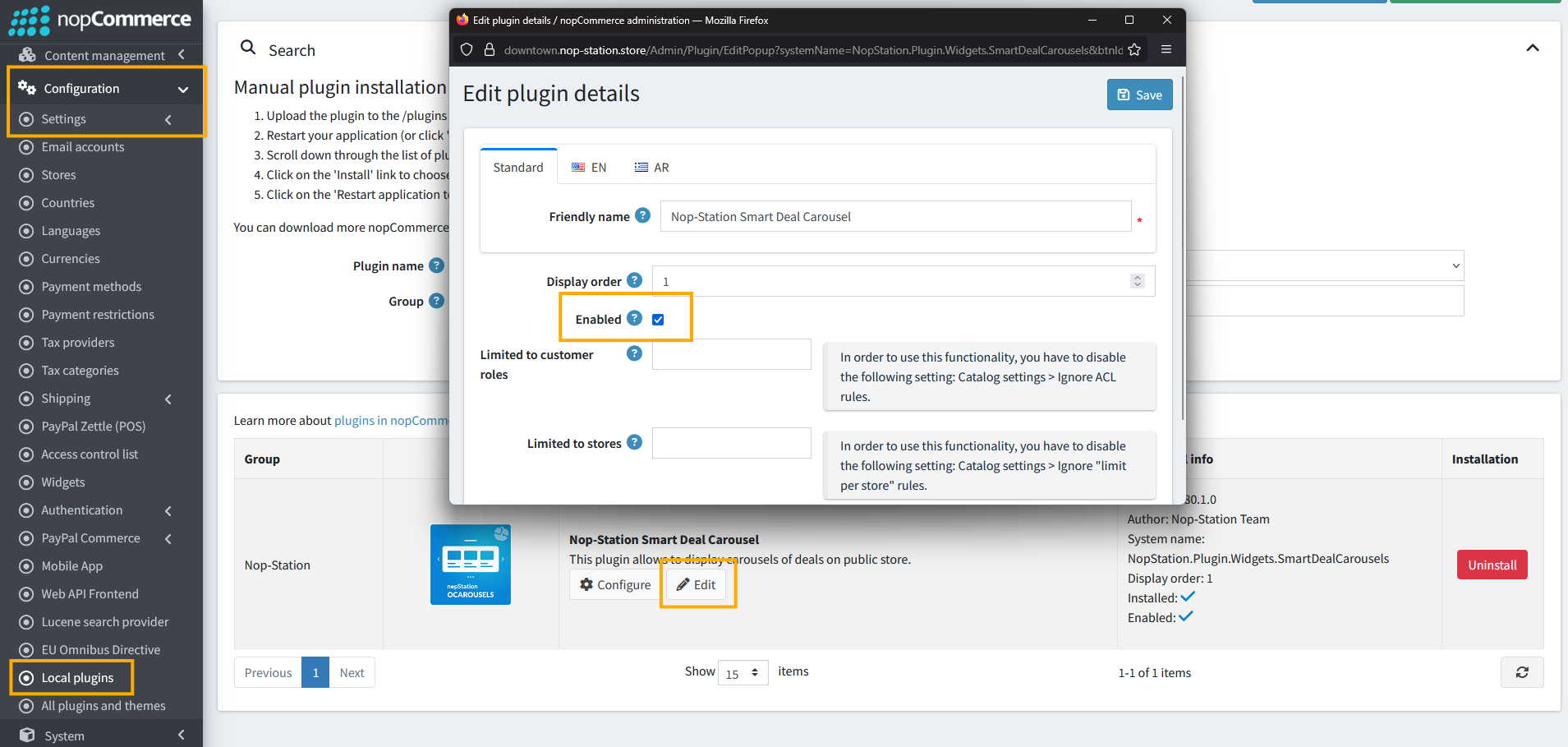Click the Edit plugin button
This screenshot has width=1568, height=747.
pos(697,584)
